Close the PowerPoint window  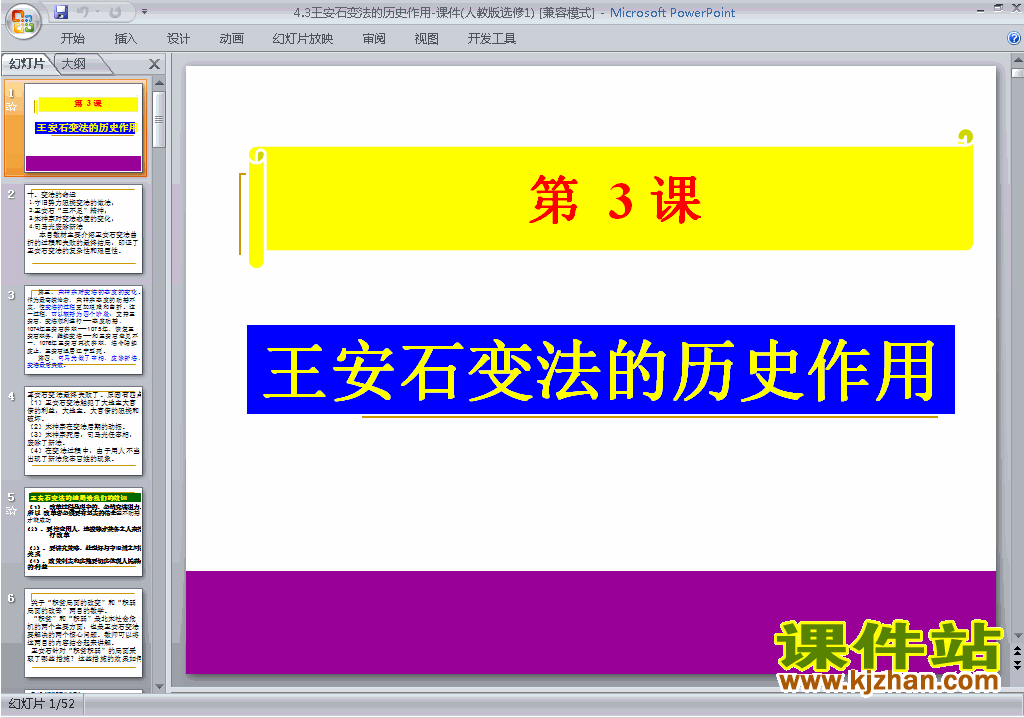click(x=1016, y=8)
